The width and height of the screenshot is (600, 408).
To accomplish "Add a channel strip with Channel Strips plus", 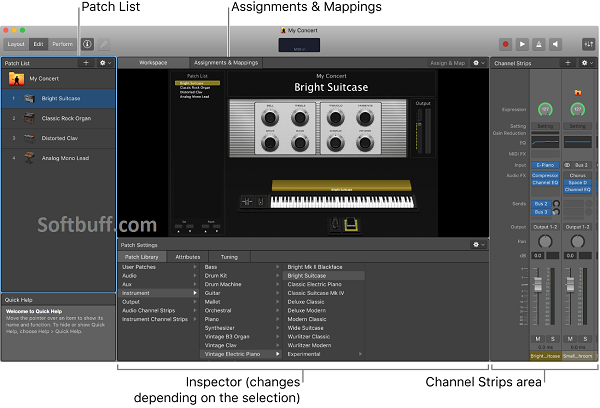I will [568, 63].
